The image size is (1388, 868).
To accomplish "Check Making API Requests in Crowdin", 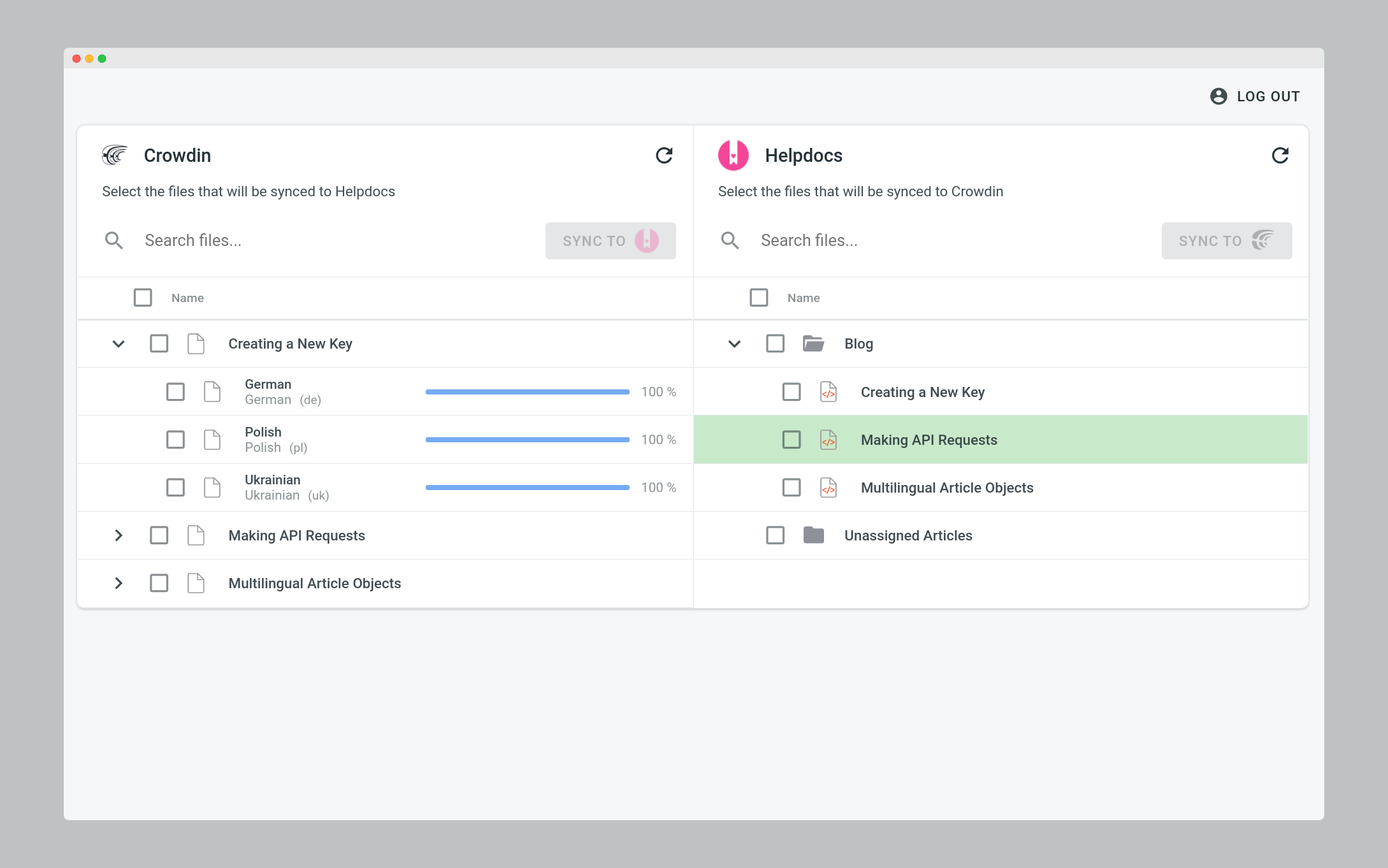I will [159, 535].
